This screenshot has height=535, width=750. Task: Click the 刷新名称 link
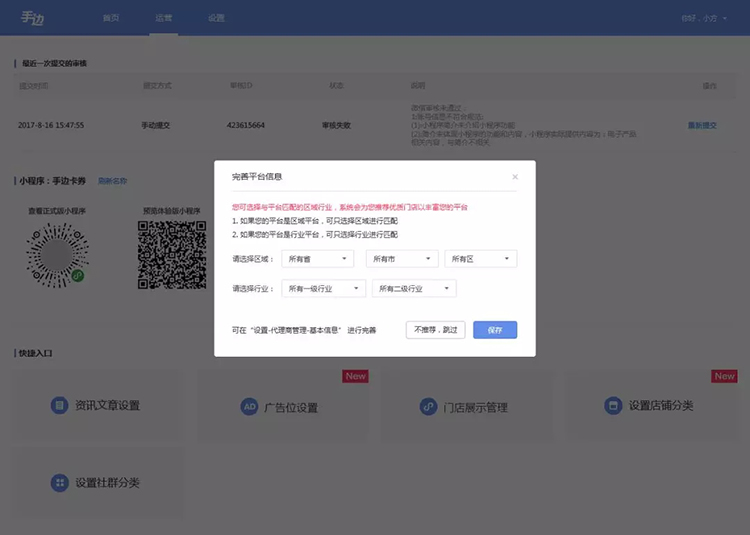(112, 181)
